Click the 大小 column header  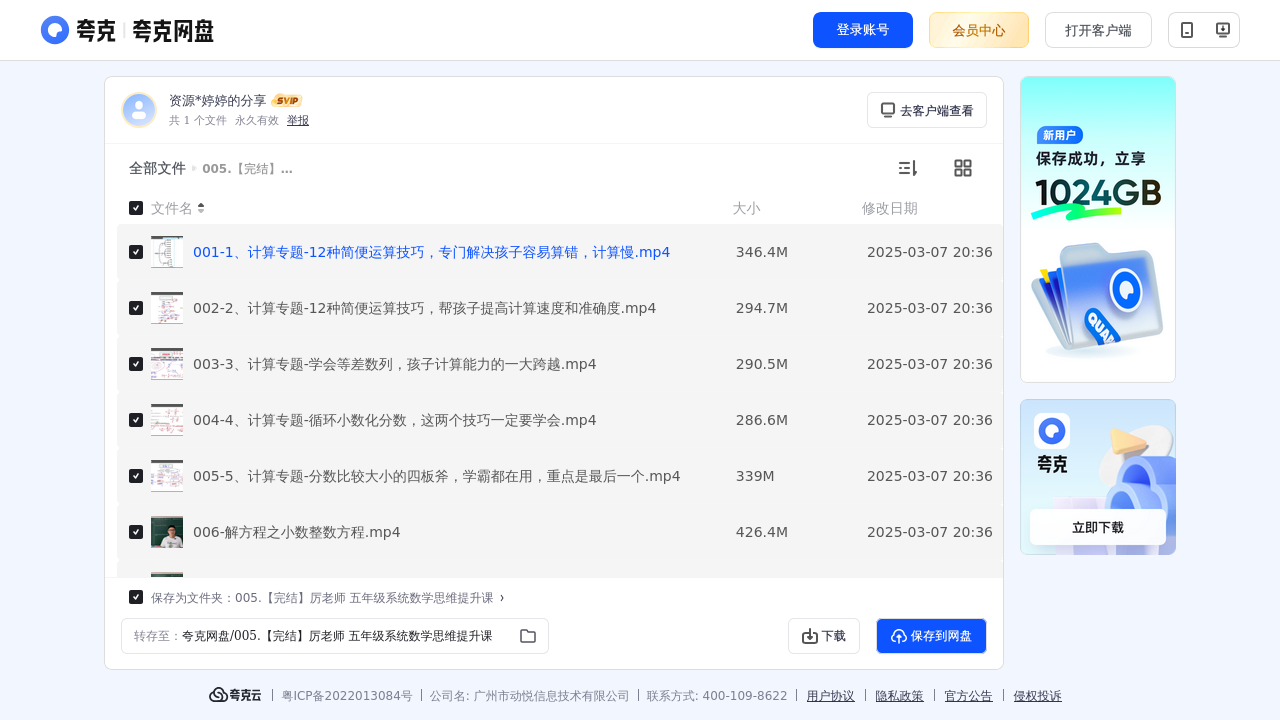pyautogui.click(x=746, y=208)
